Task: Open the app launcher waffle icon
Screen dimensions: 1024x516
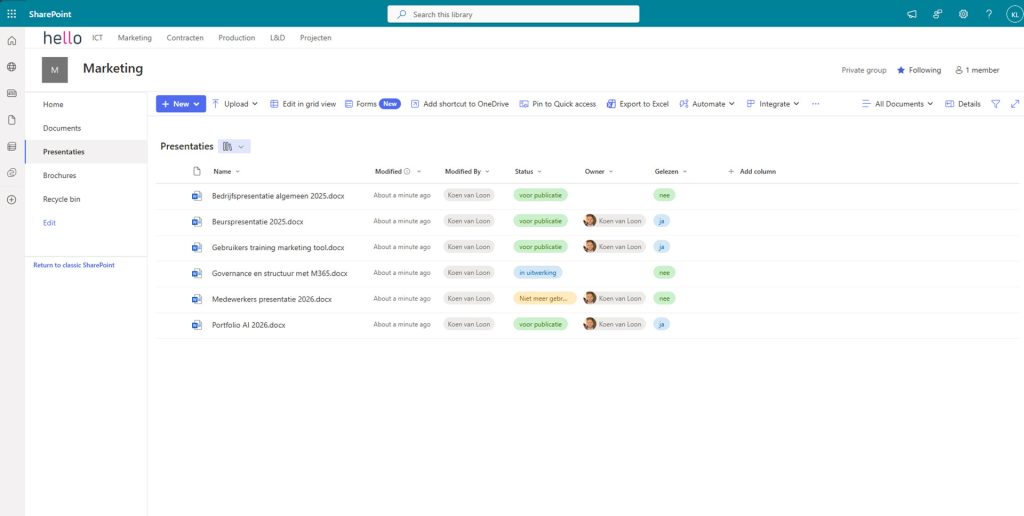Action: tap(11, 14)
